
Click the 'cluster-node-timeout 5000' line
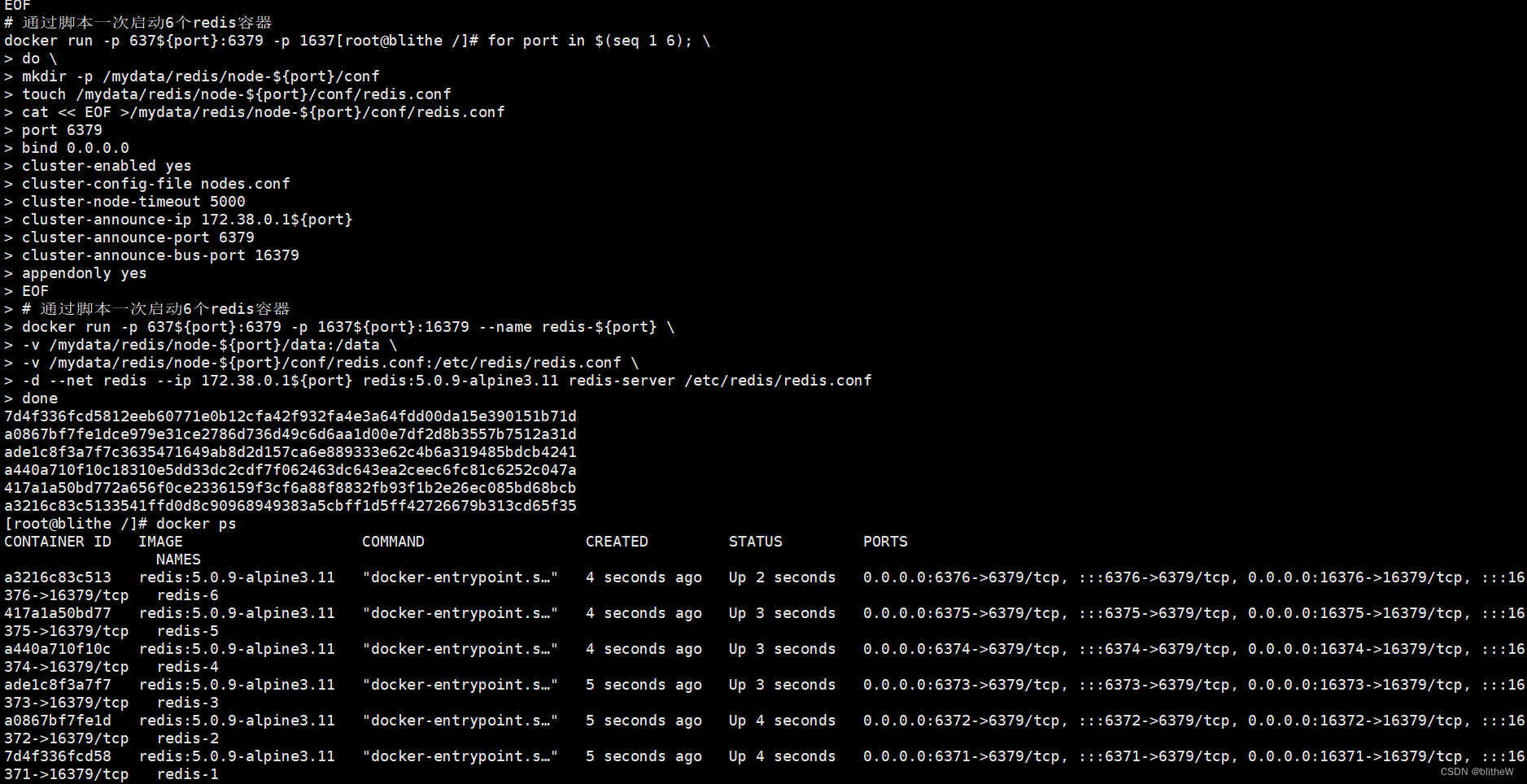point(133,202)
